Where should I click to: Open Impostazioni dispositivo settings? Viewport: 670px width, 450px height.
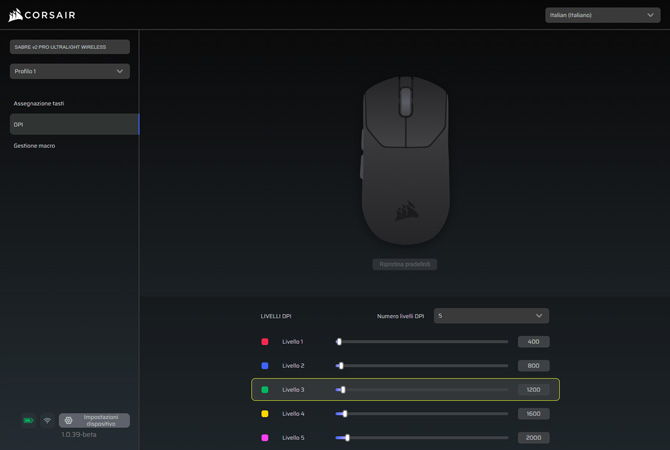(94, 420)
